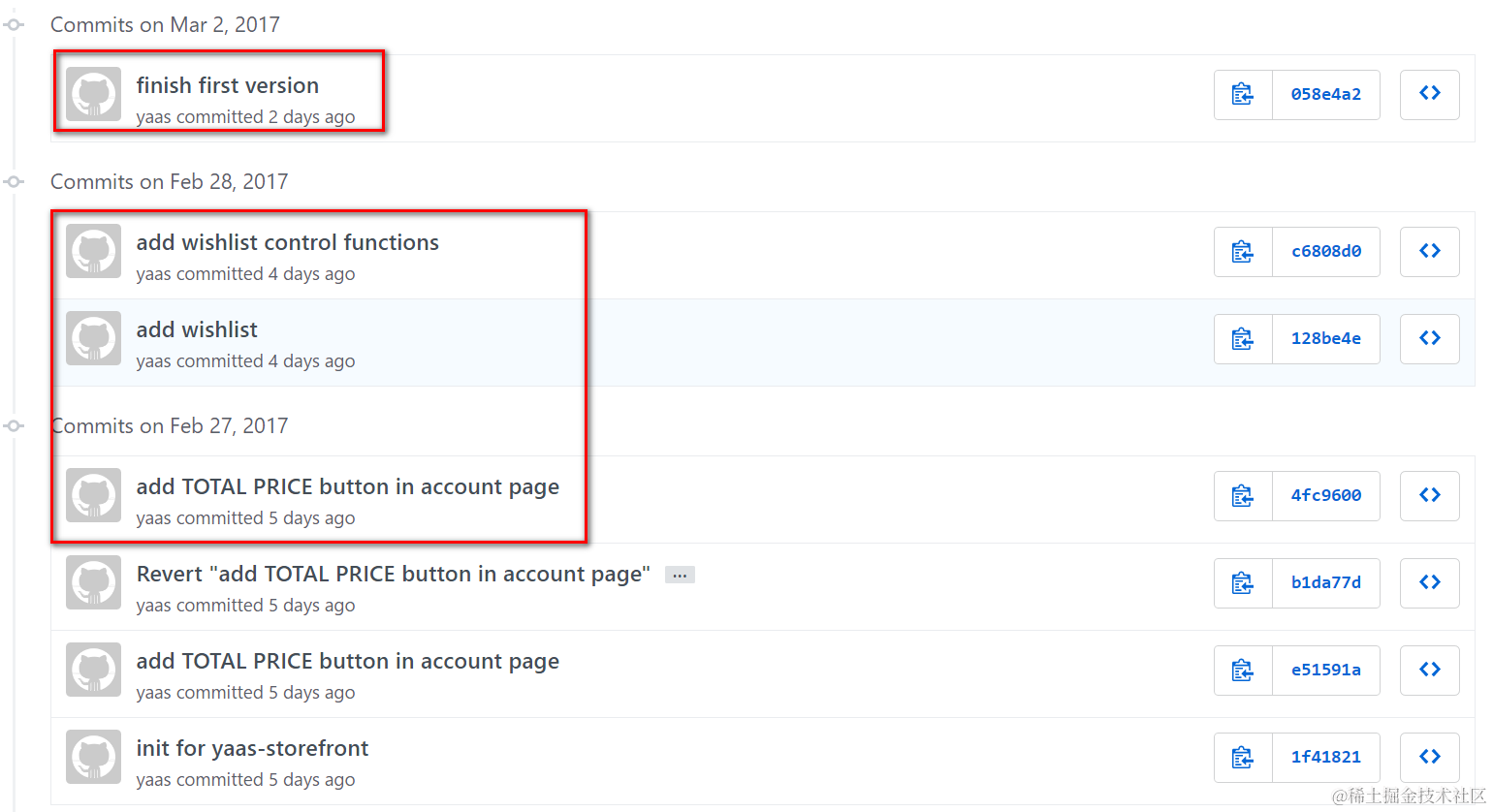Open 'init for yaas-storefront' commit title
1493x812 pixels.
pyautogui.click(x=252, y=748)
